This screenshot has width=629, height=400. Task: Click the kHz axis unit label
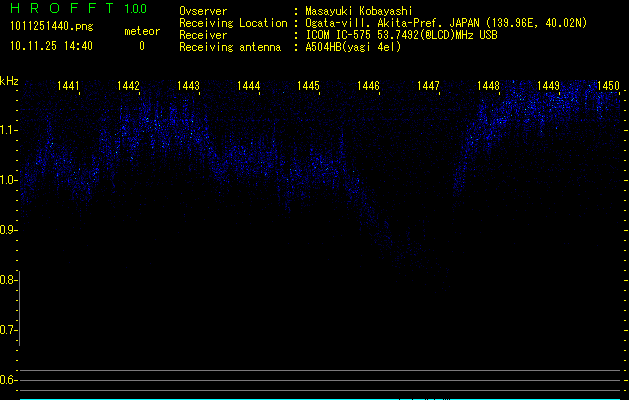(x=9, y=81)
